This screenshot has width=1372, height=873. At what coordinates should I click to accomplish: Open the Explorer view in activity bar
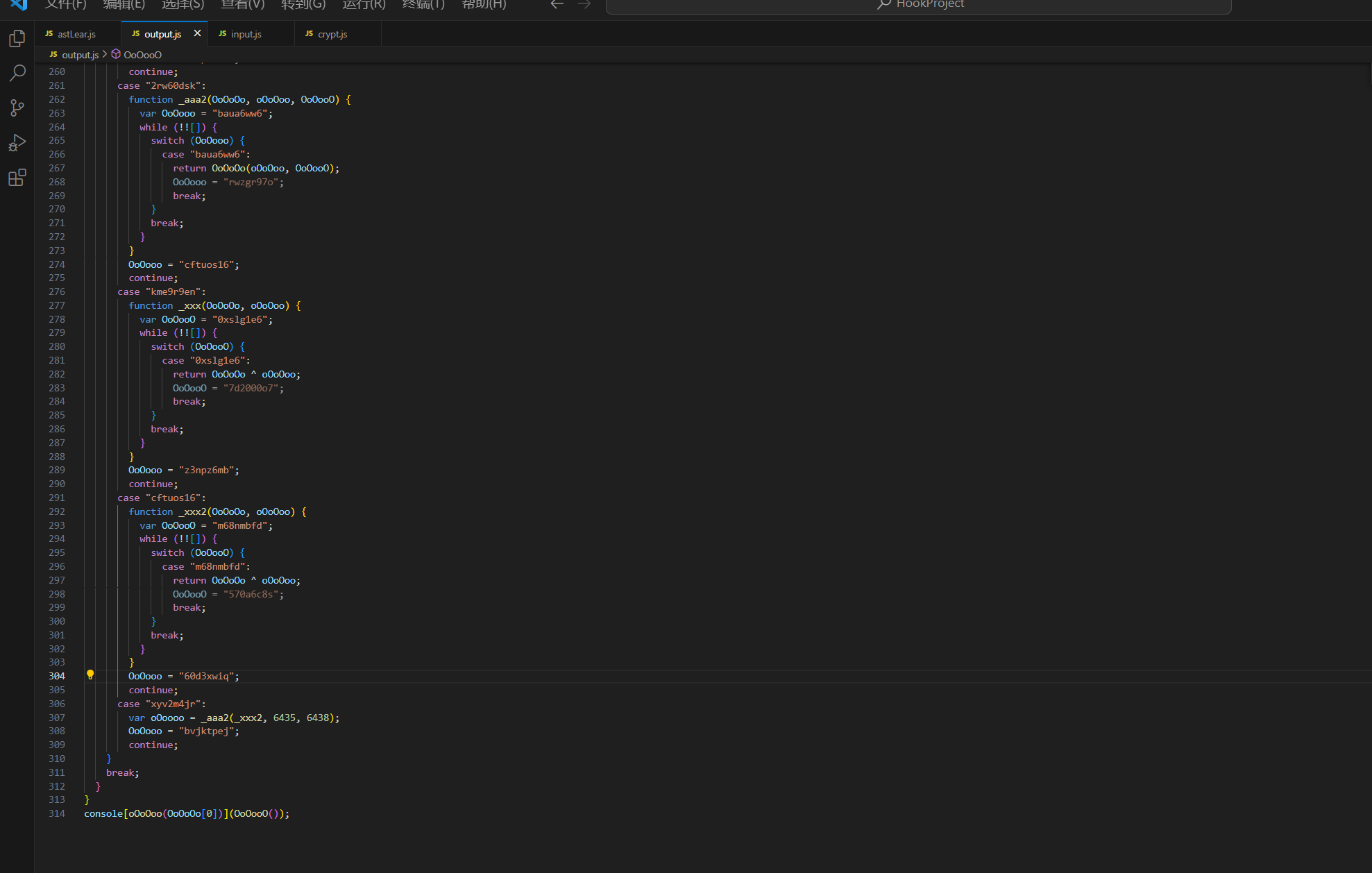17,39
